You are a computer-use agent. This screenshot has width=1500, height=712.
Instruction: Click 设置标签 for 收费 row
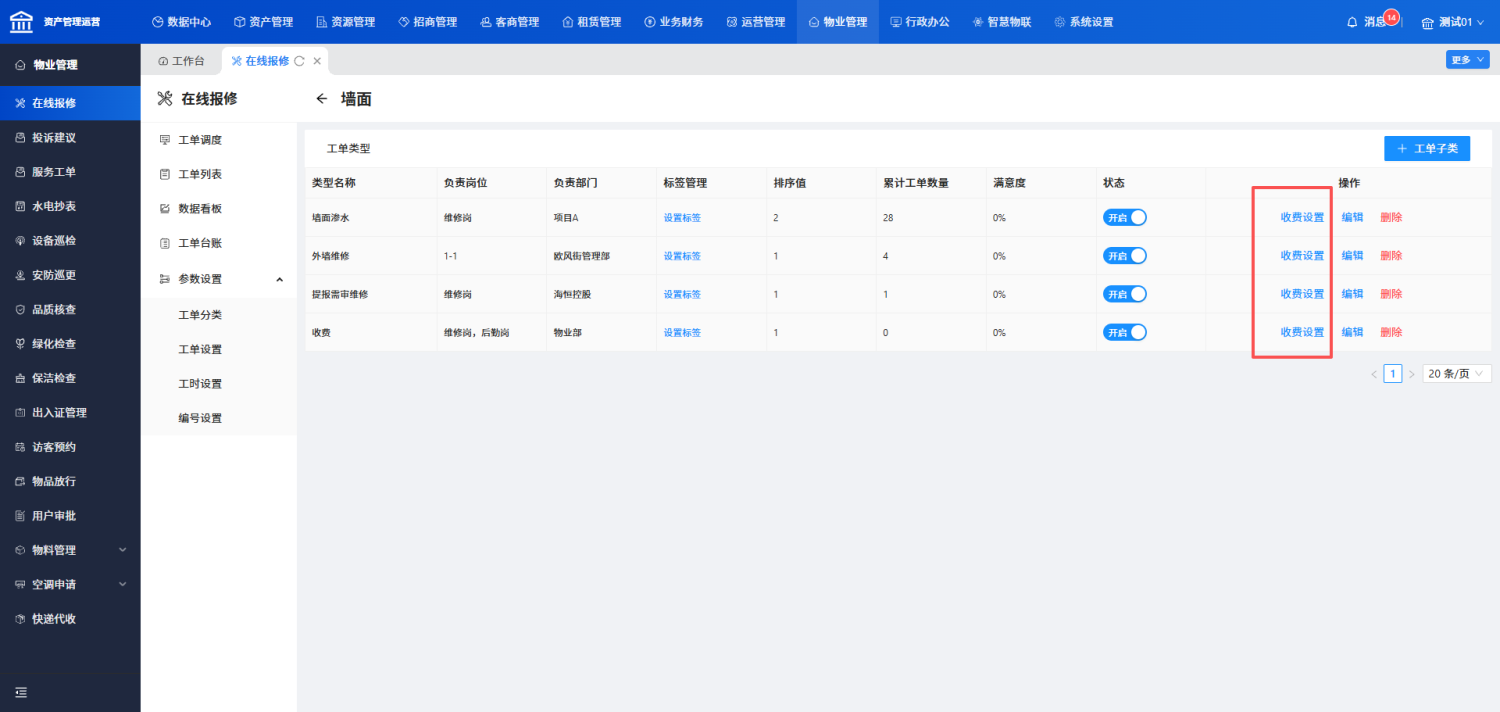(682, 333)
